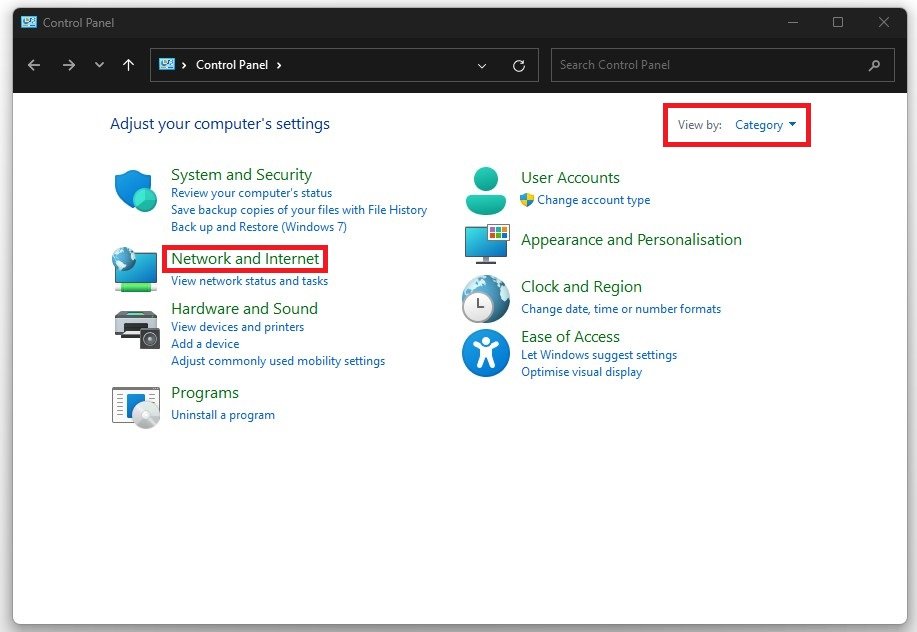
Task: Open the recent locations chevron
Action: pos(98,65)
